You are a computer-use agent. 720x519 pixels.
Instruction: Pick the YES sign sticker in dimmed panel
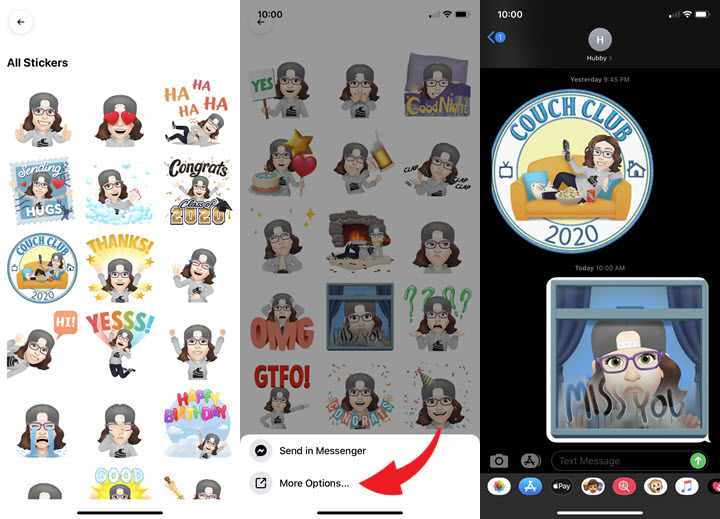(280, 90)
